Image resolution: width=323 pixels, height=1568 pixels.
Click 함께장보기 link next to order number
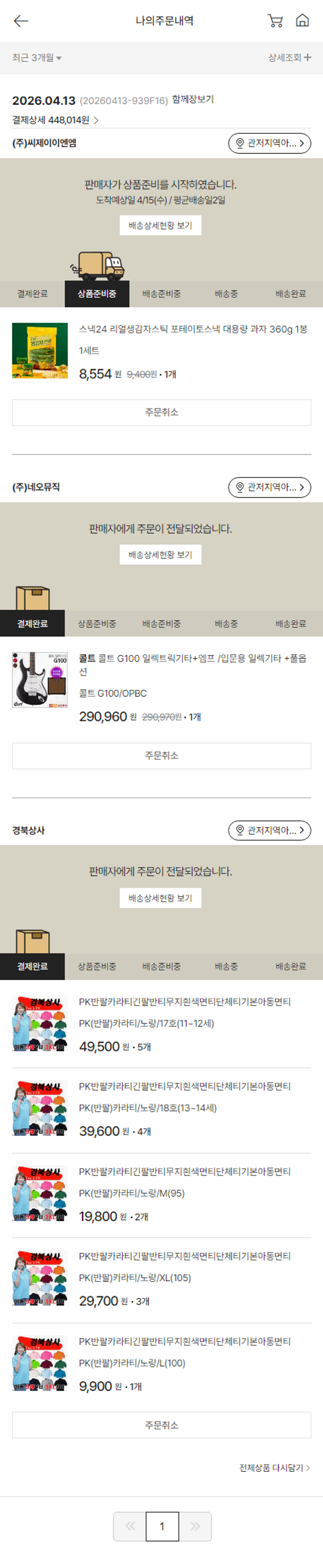(x=193, y=99)
